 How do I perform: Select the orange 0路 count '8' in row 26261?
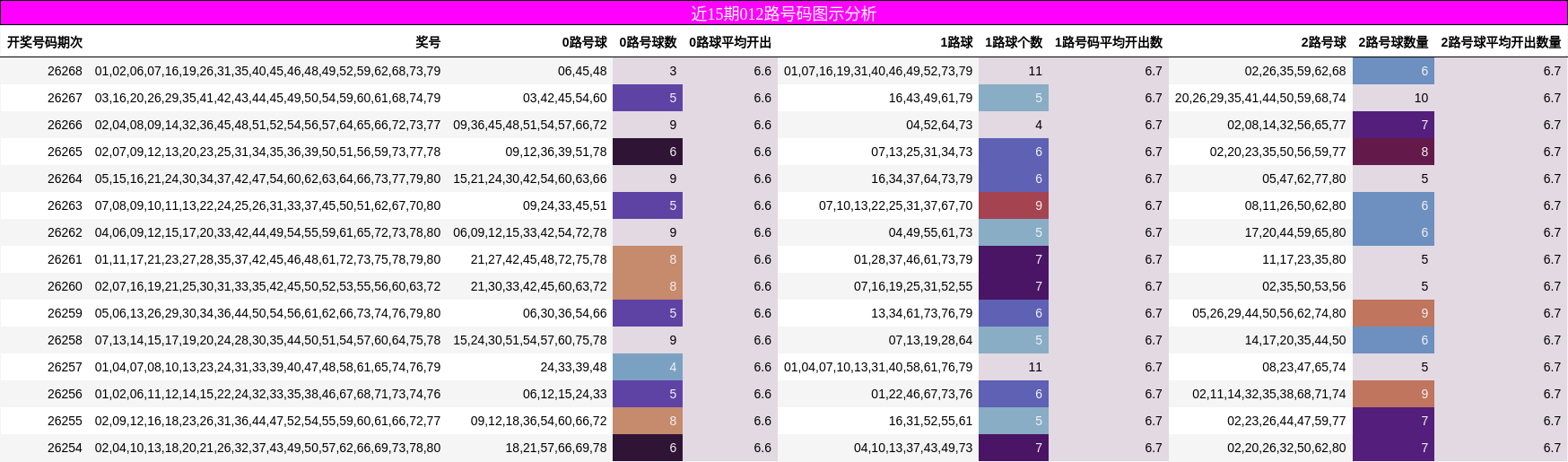(648, 259)
